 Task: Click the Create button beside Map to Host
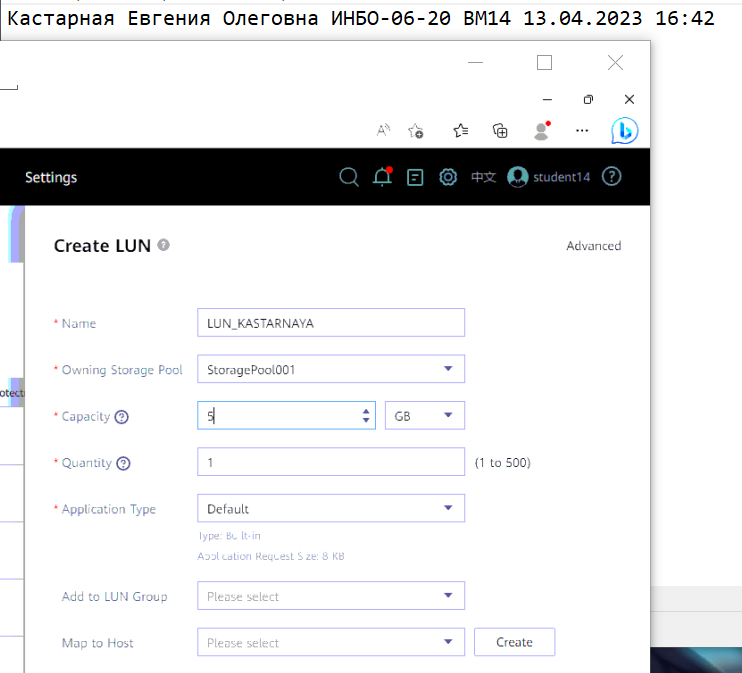514,642
